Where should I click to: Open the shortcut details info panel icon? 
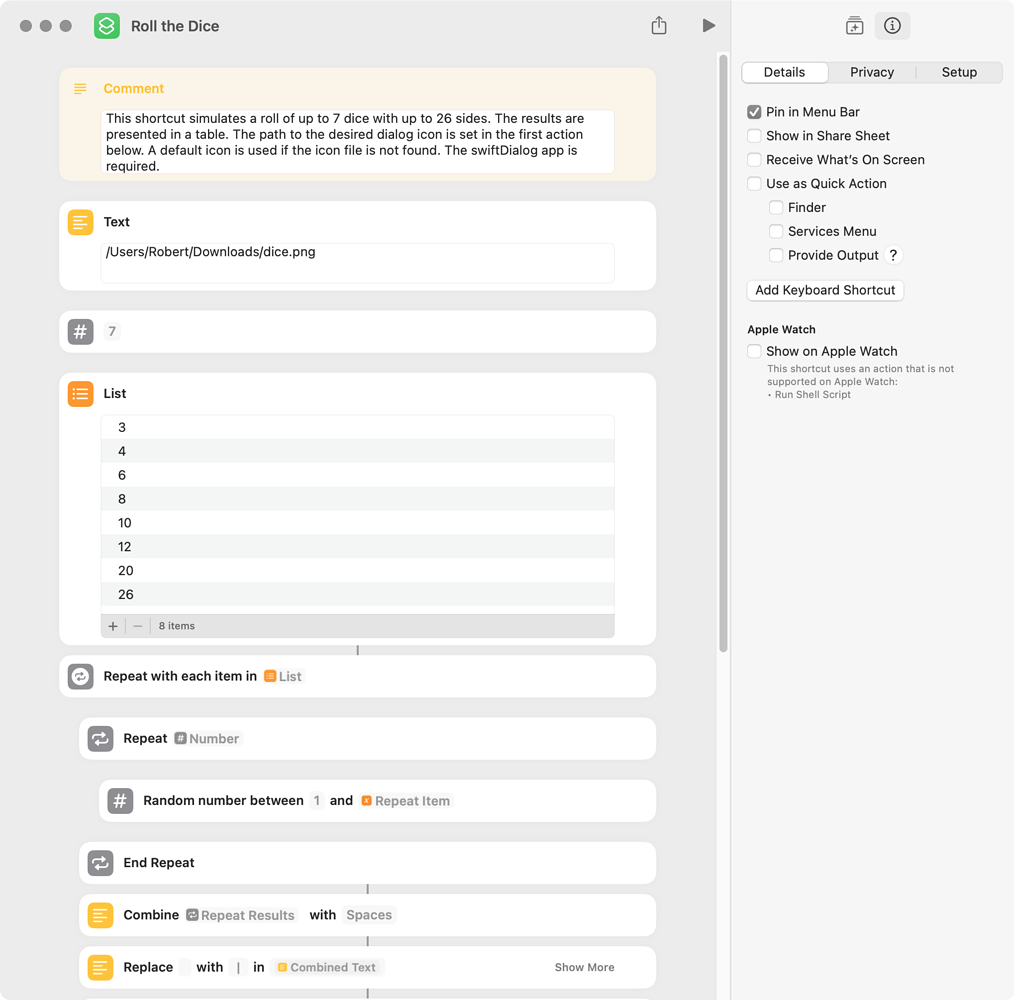(x=892, y=26)
